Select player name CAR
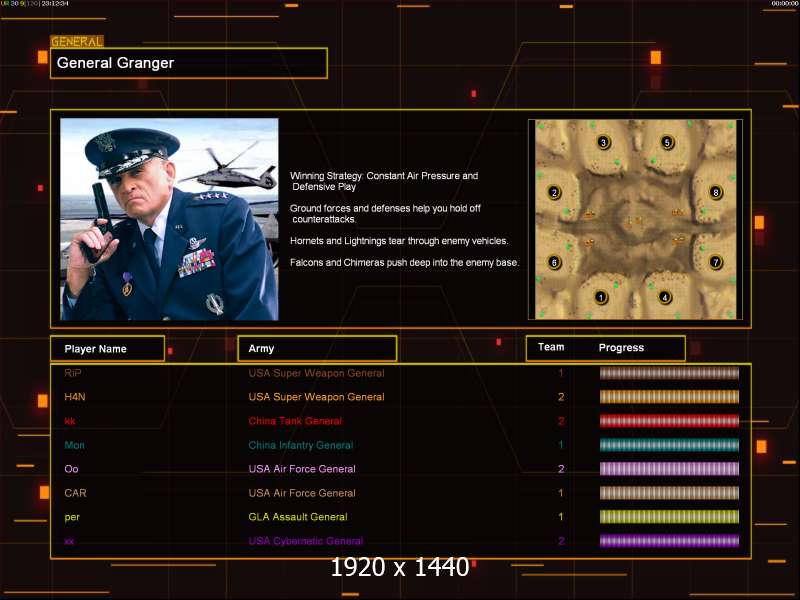The image size is (800, 600). coord(76,493)
